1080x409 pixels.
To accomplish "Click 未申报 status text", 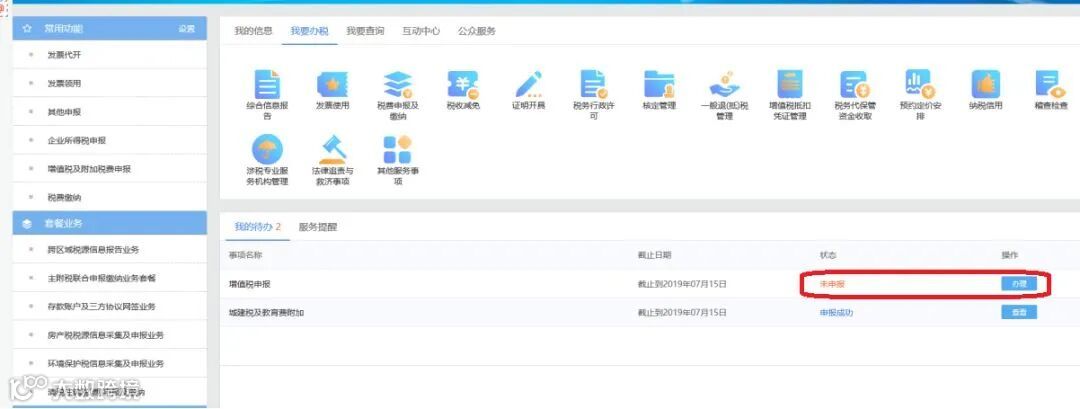I will (832, 284).
